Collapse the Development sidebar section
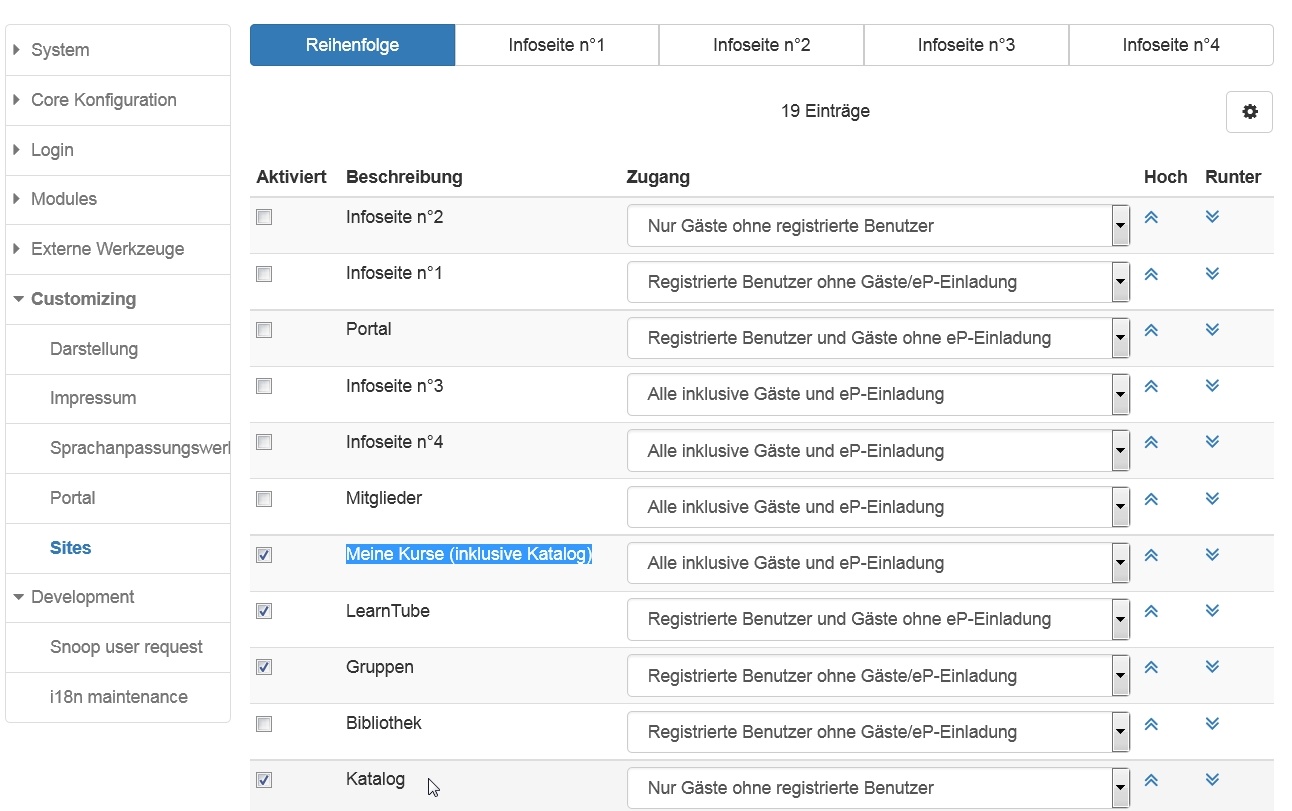The image size is (1292, 811). pyautogui.click(x=82, y=597)
